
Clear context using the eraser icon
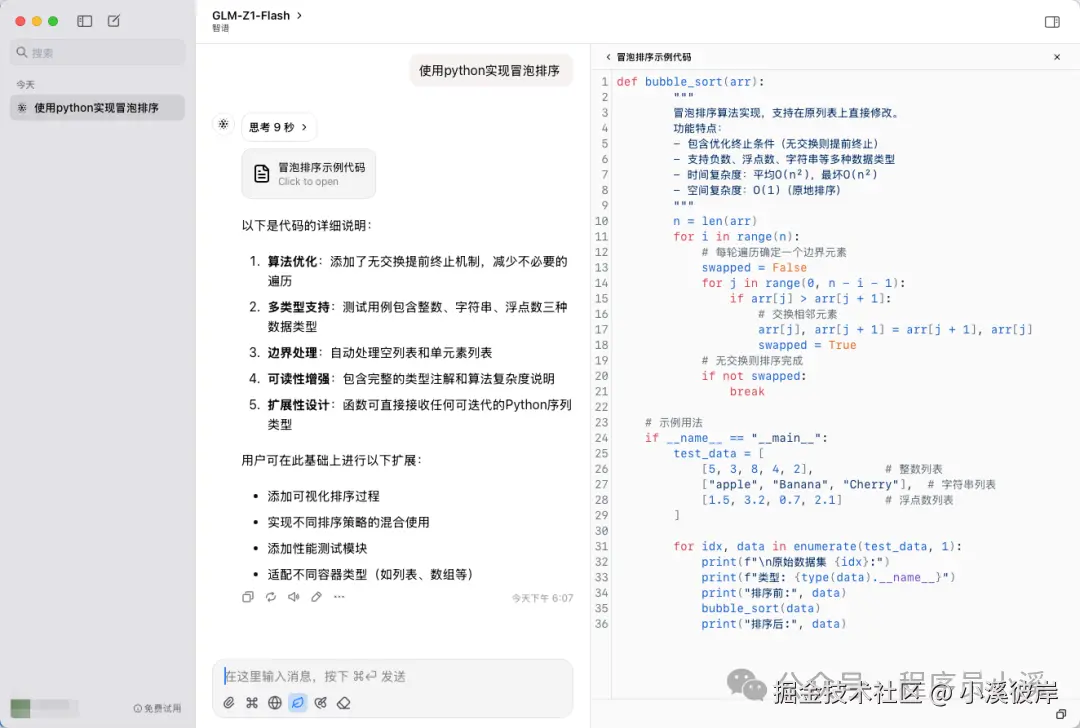click(345, 703)
